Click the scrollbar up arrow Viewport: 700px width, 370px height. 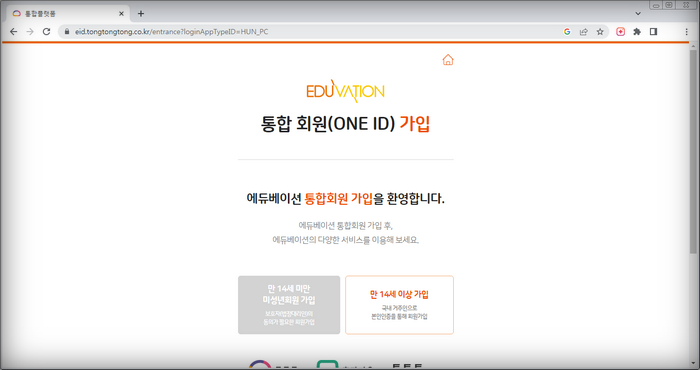[x=693, y=46]
